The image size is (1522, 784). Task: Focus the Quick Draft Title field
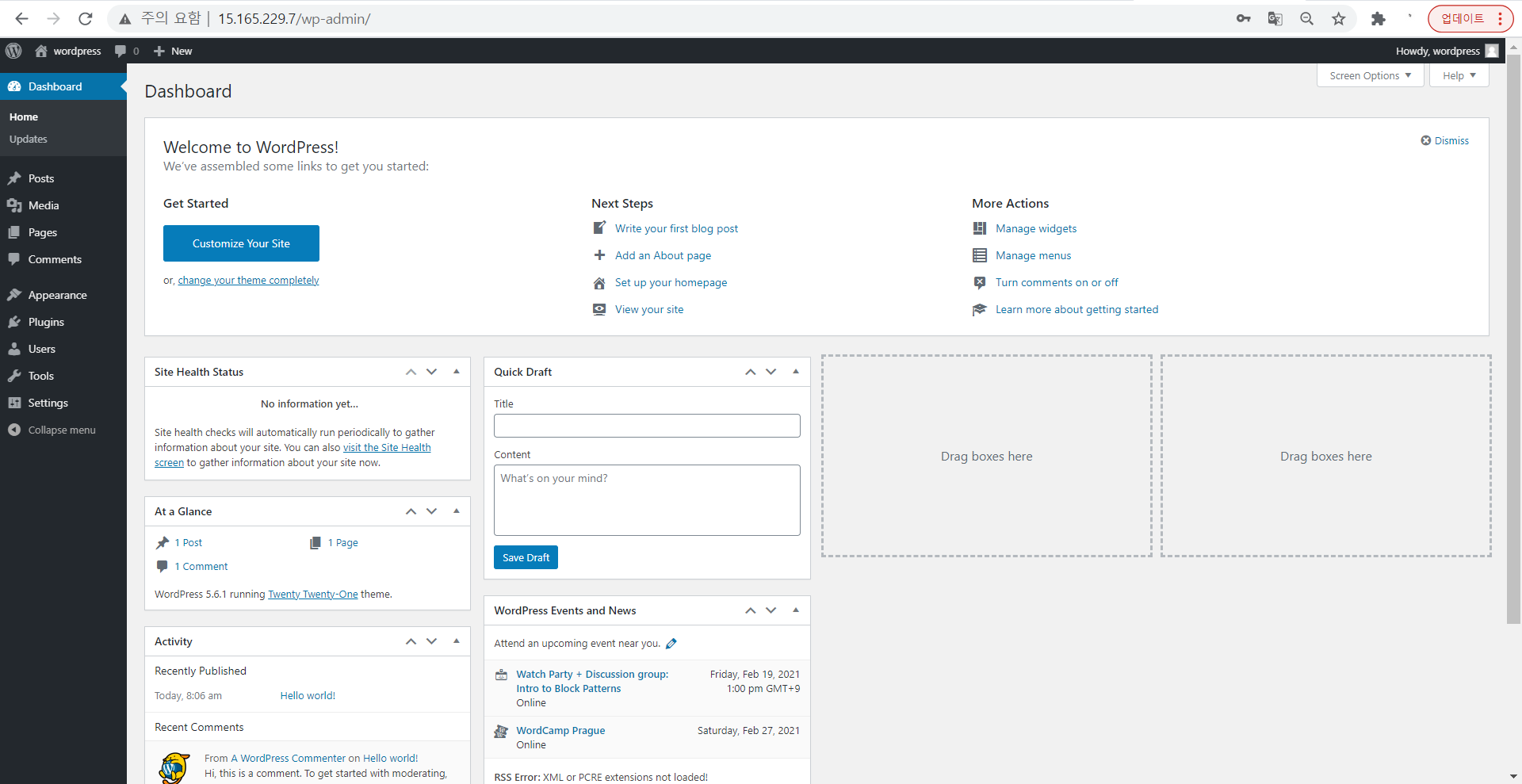click(647, 426)
